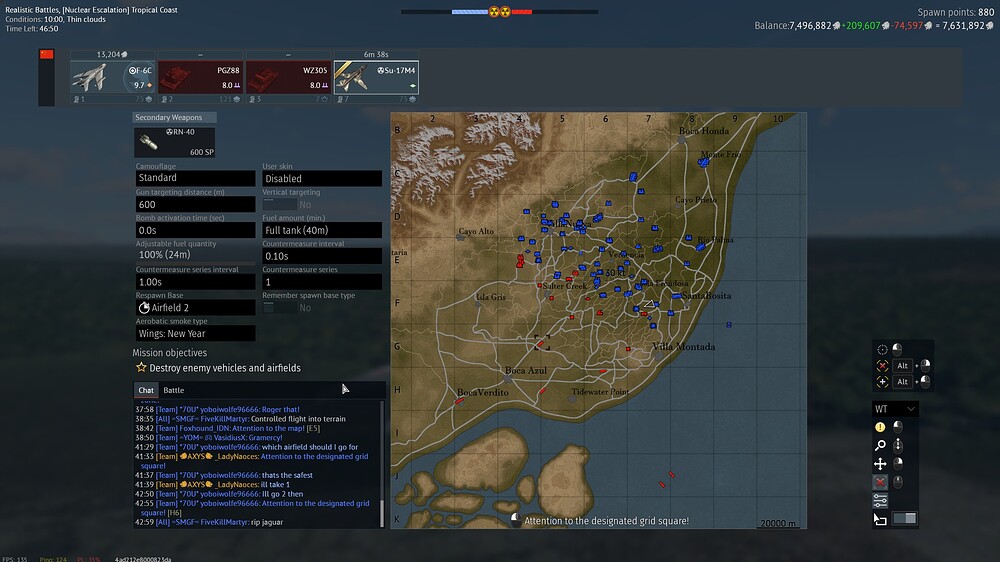Click the bracketed airfield marker near Boca Azul
The width and height of the screenshot is (1000, 562).
coord(542,343)
